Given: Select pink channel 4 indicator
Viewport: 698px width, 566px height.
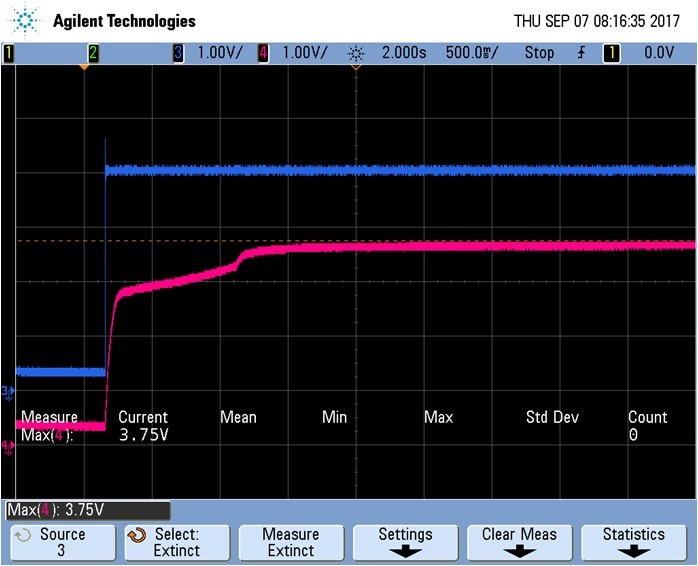Looking at the screenshot, I should coord(264,53).
